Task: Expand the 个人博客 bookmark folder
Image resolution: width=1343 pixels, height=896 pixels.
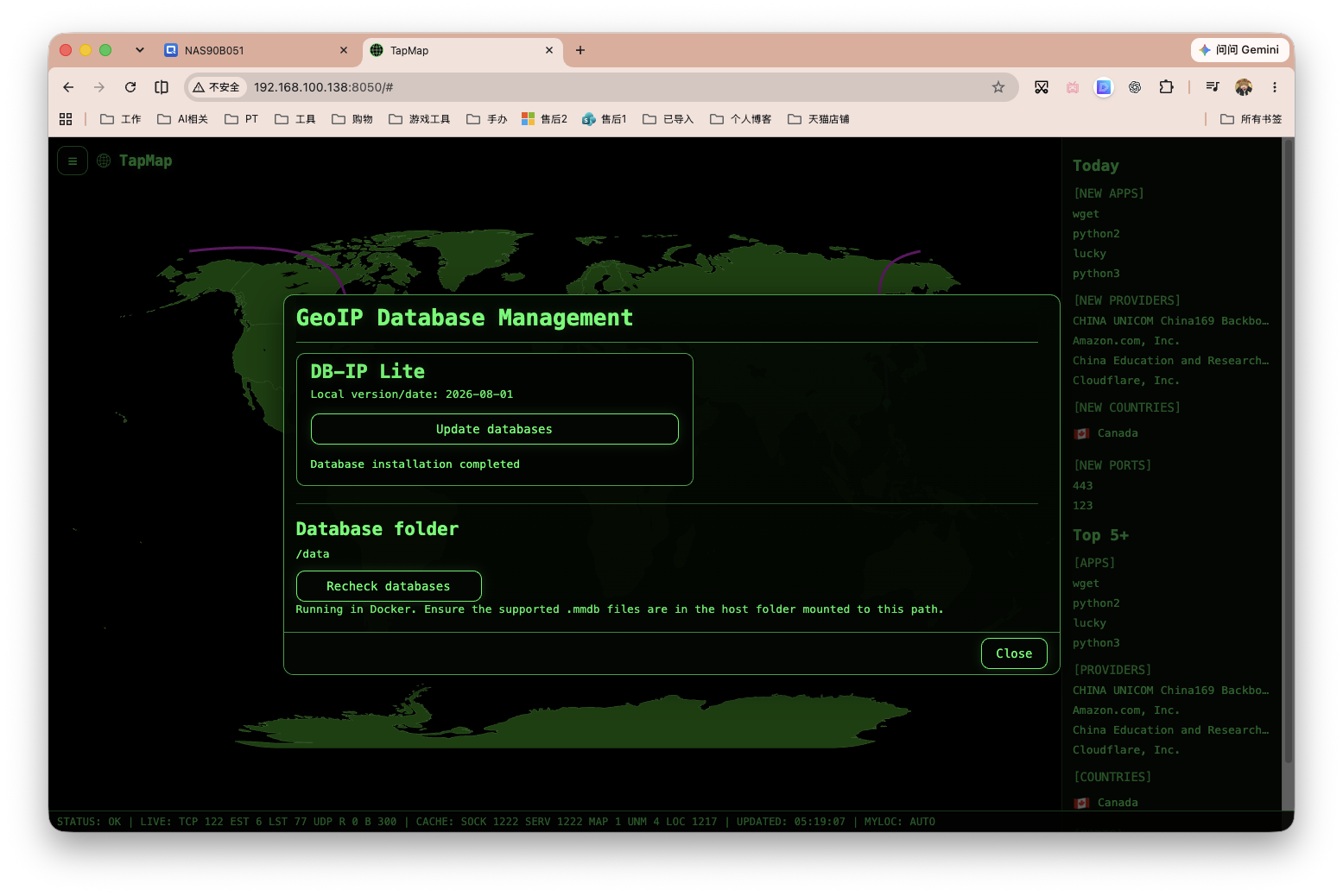Action: click(x=741, y=119)
